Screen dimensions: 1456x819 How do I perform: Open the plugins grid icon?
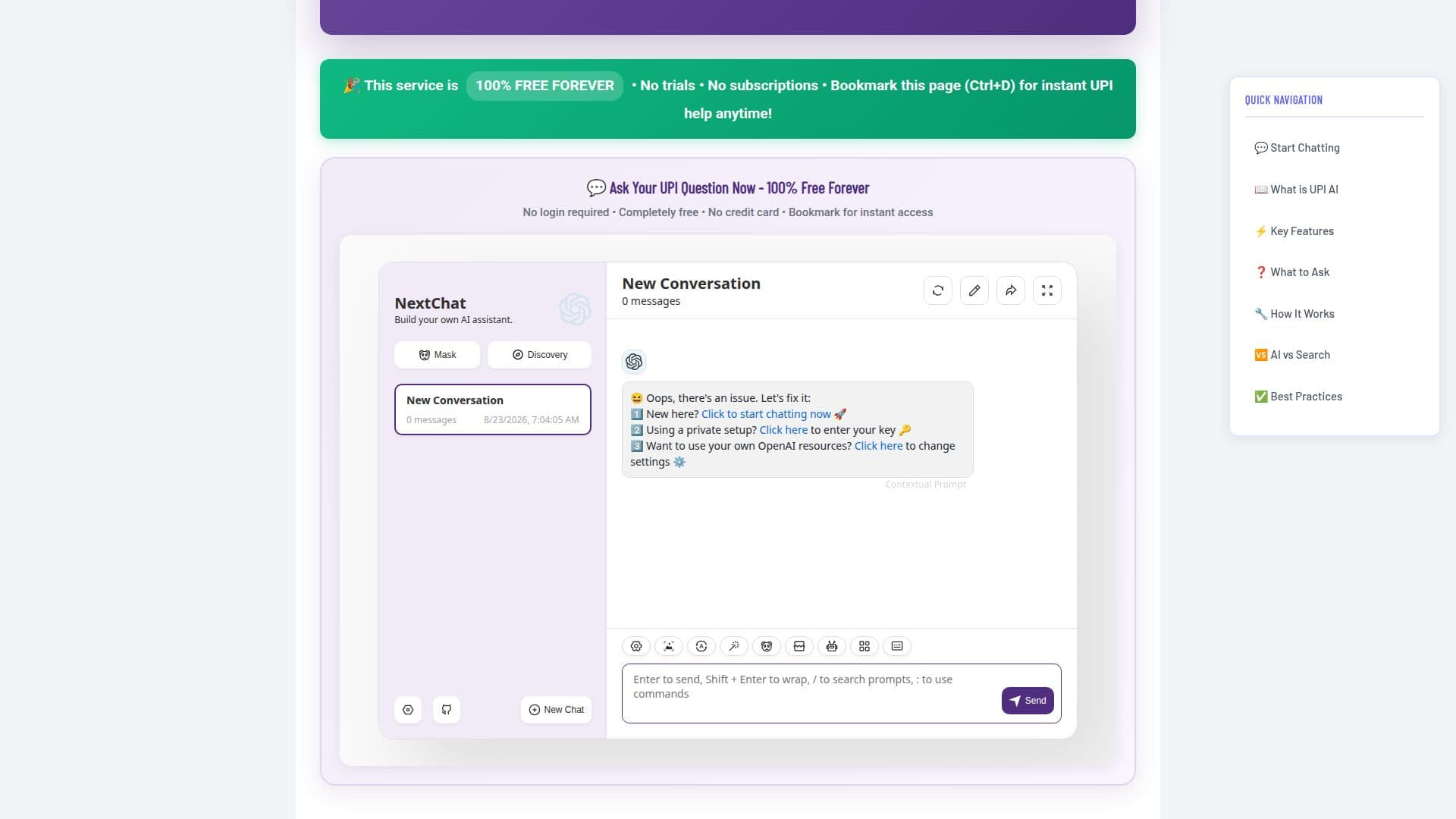(864, 646)
